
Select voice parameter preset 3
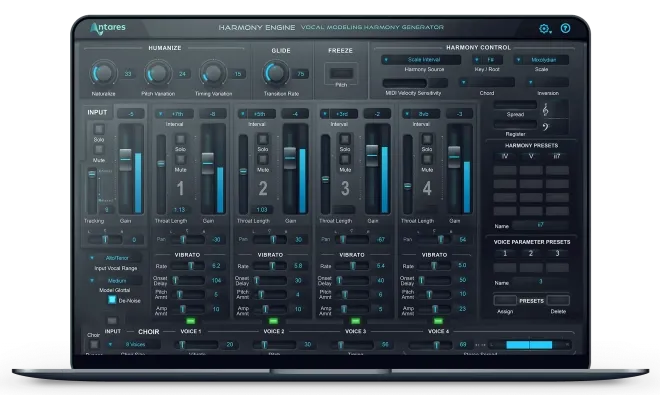[x=557, y=254]
